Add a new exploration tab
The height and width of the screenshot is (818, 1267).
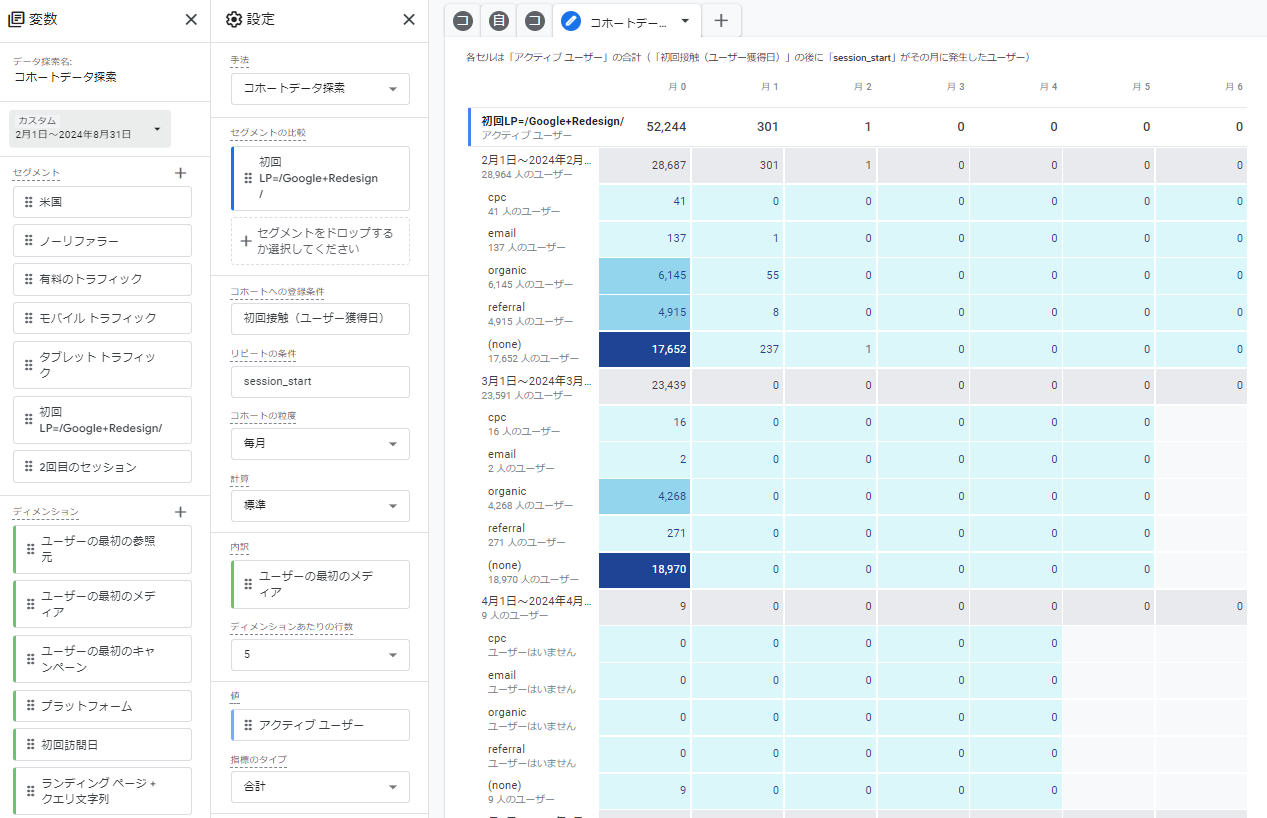pyautogui.click(x=721, y=20)
